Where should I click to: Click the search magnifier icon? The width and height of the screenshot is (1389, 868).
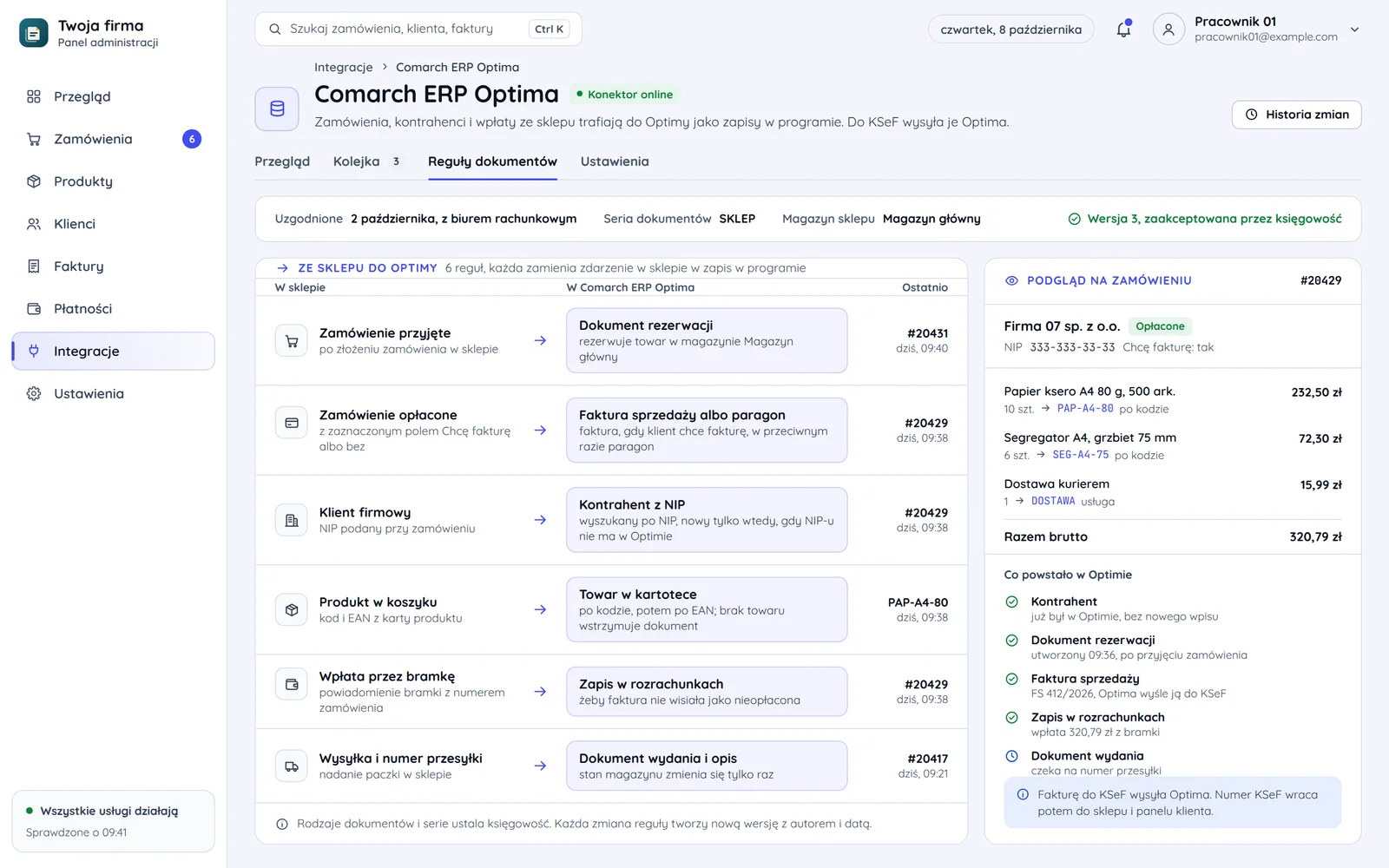click(x=274, y=29)
